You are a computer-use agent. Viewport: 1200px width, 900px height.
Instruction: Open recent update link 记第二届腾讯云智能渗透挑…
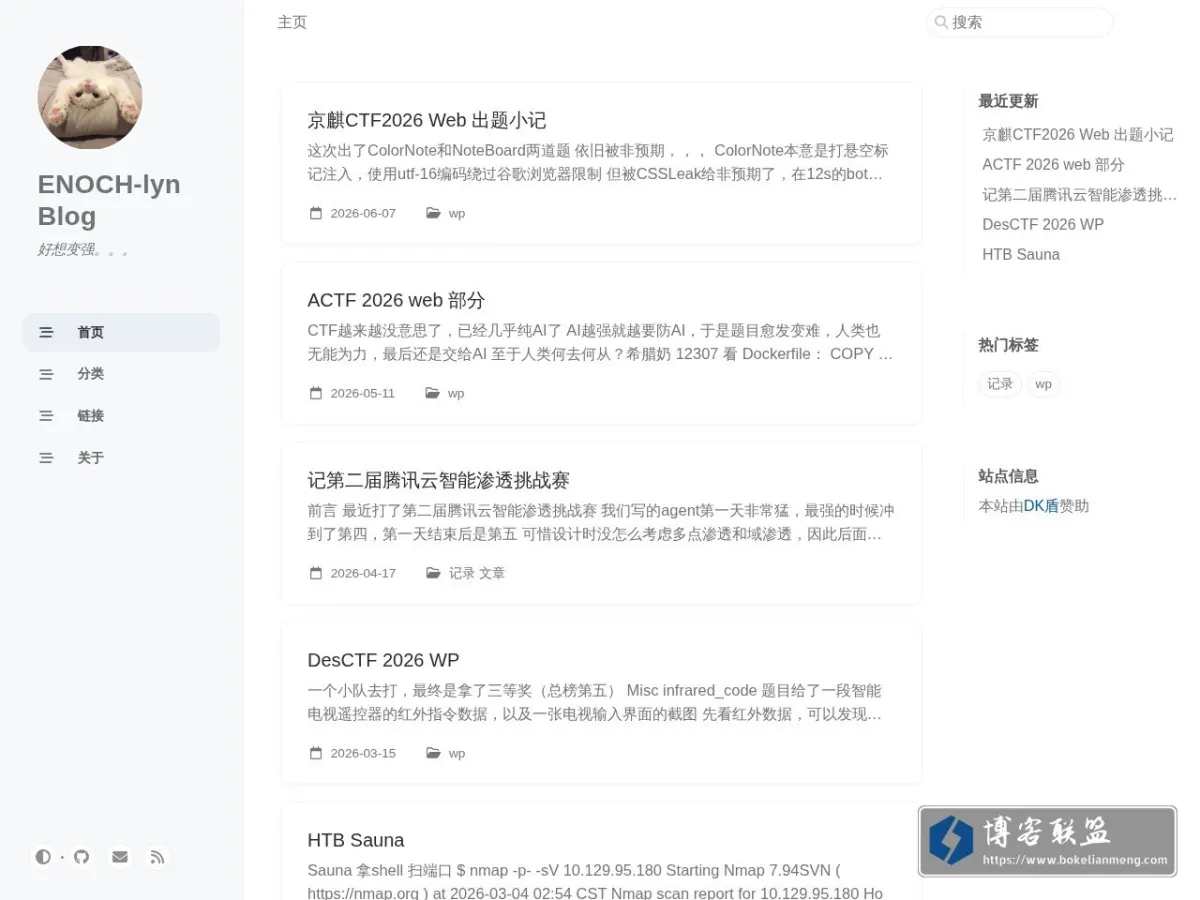point(1079,194)
